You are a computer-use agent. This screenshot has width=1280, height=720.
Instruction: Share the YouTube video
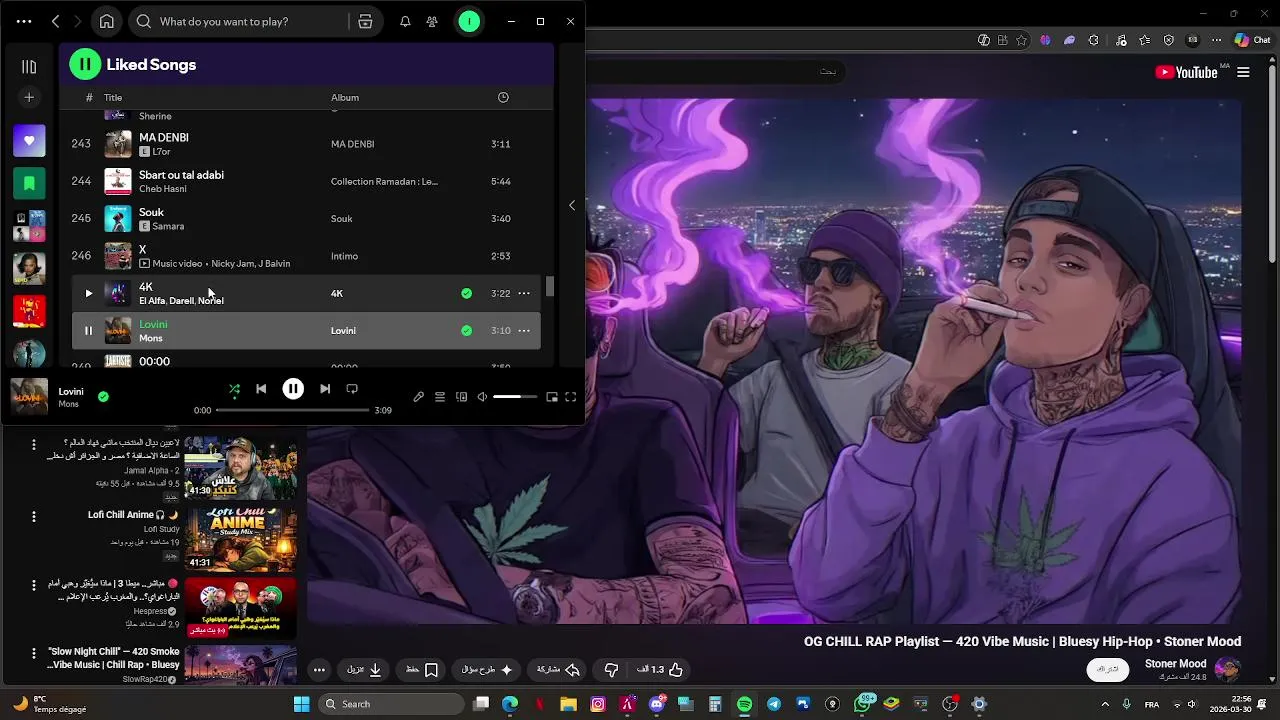(559, 670)
